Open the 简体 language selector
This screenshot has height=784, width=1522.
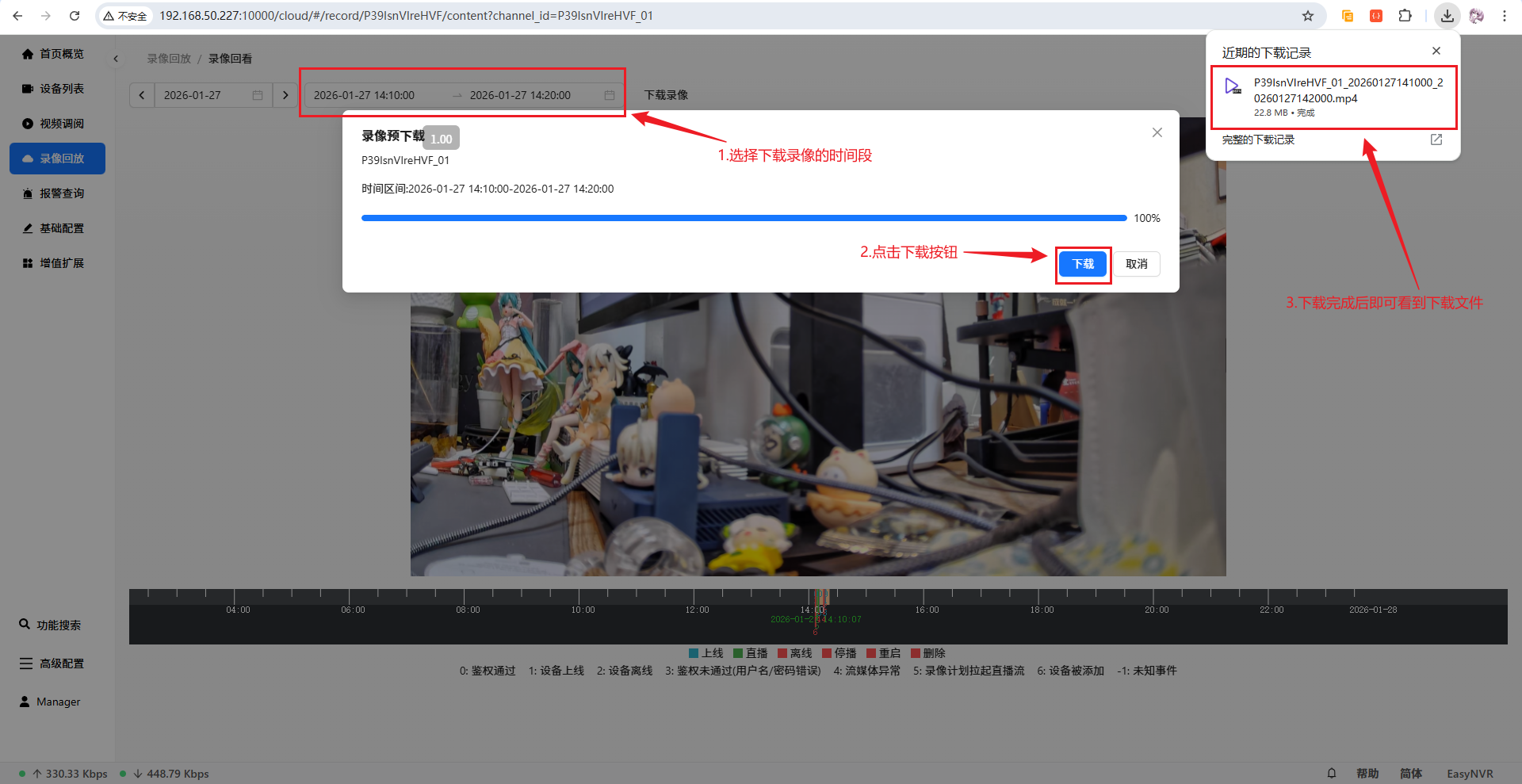1410,774
